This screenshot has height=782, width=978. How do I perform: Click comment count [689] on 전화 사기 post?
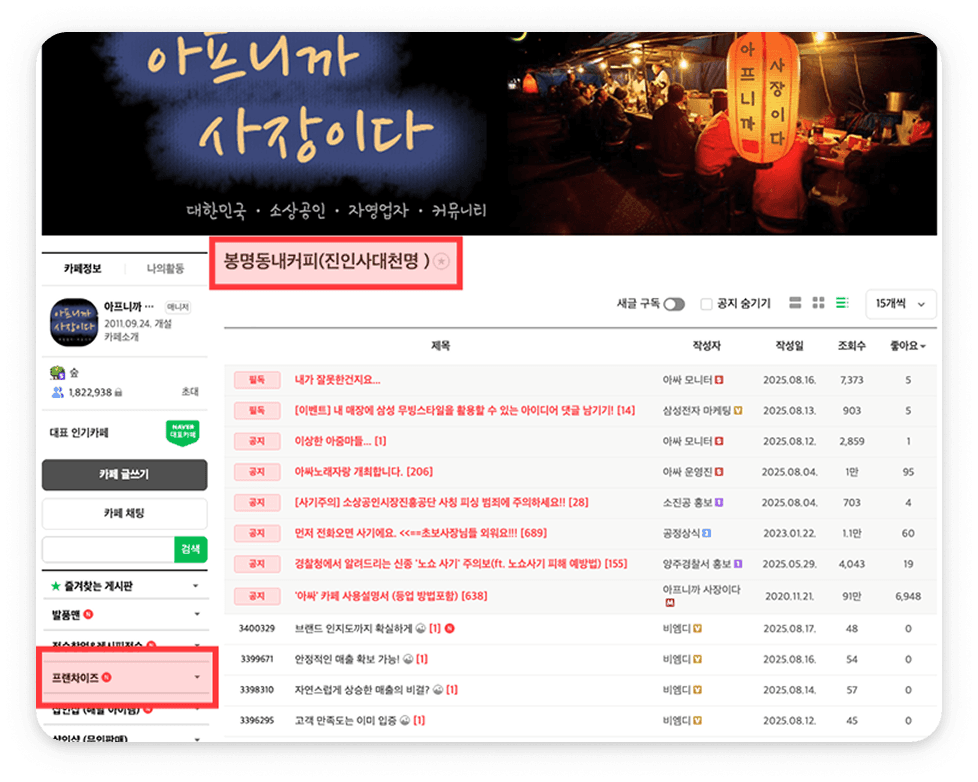tap(534, 533)
